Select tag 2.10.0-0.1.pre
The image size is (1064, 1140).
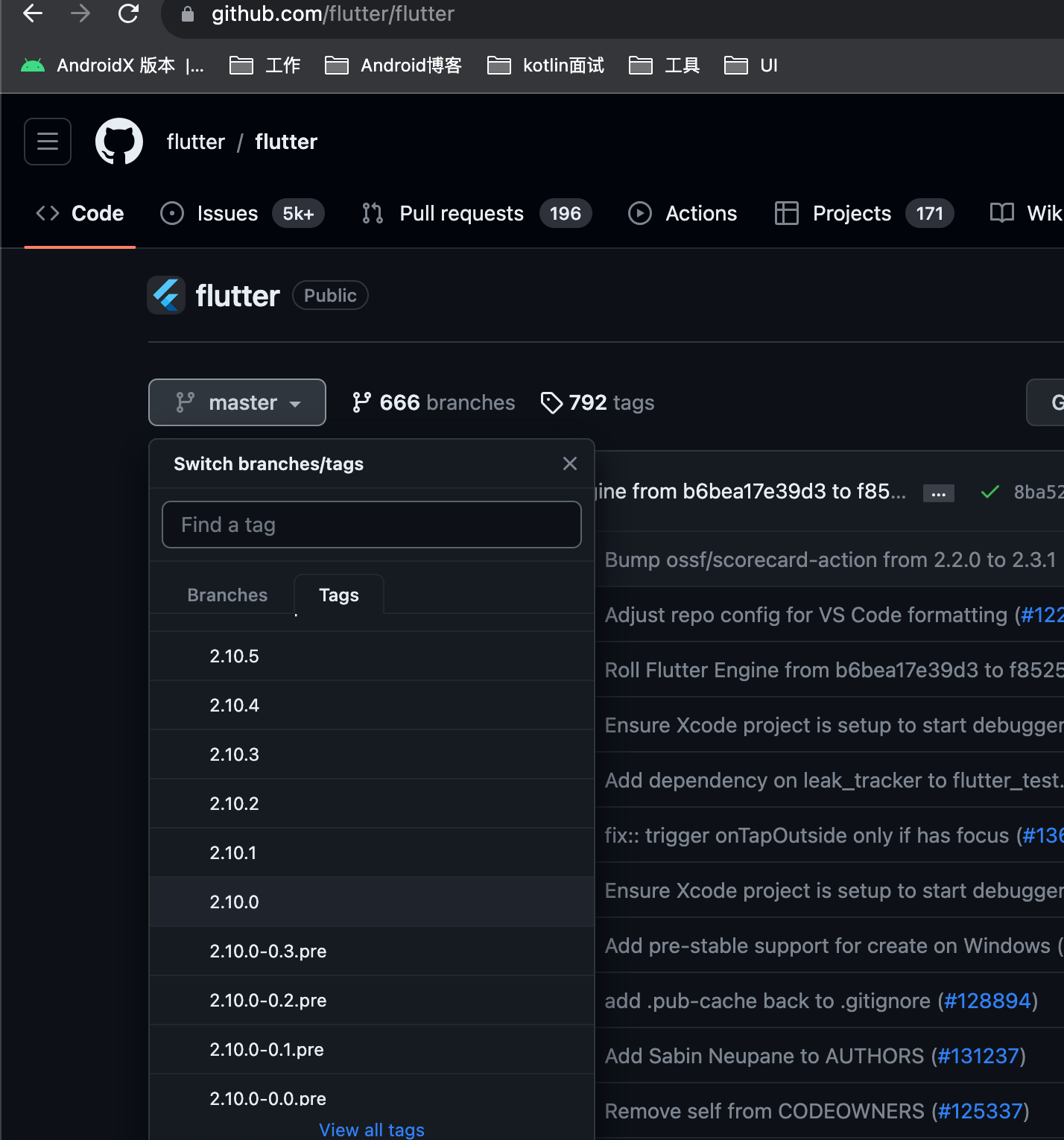point(372,1049)
